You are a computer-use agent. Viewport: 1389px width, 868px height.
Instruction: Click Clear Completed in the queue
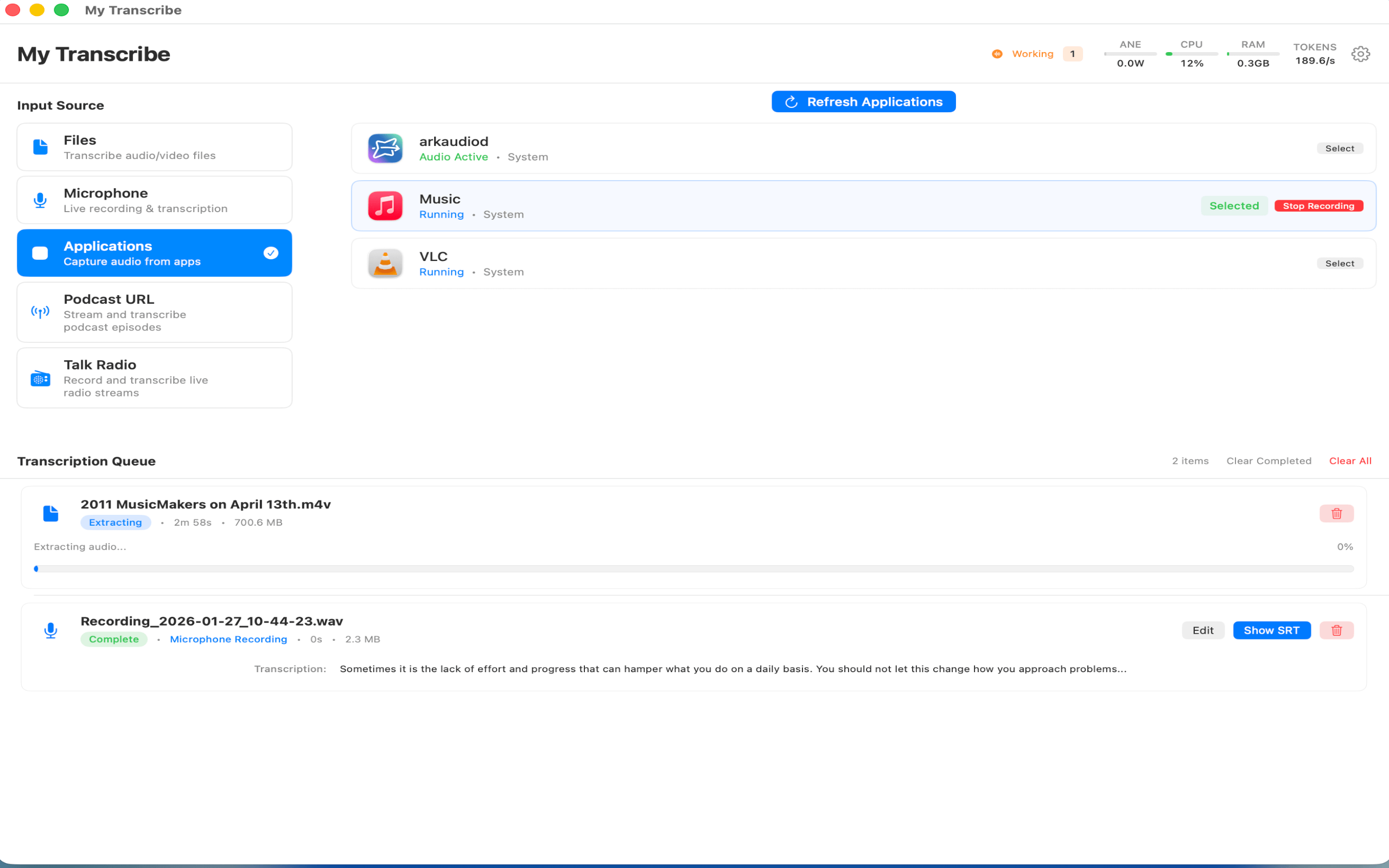(x=1269, y=461)
